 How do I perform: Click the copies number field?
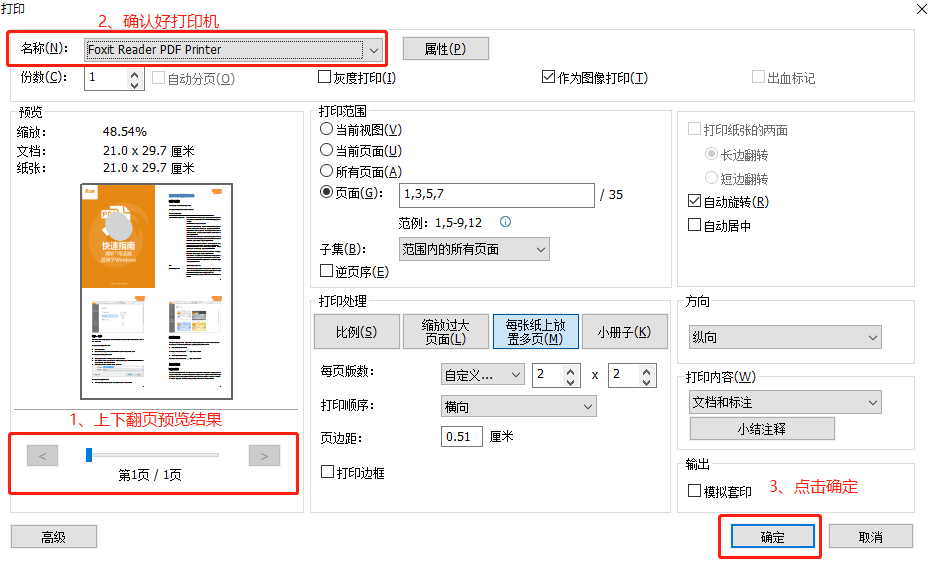[106, 78]
